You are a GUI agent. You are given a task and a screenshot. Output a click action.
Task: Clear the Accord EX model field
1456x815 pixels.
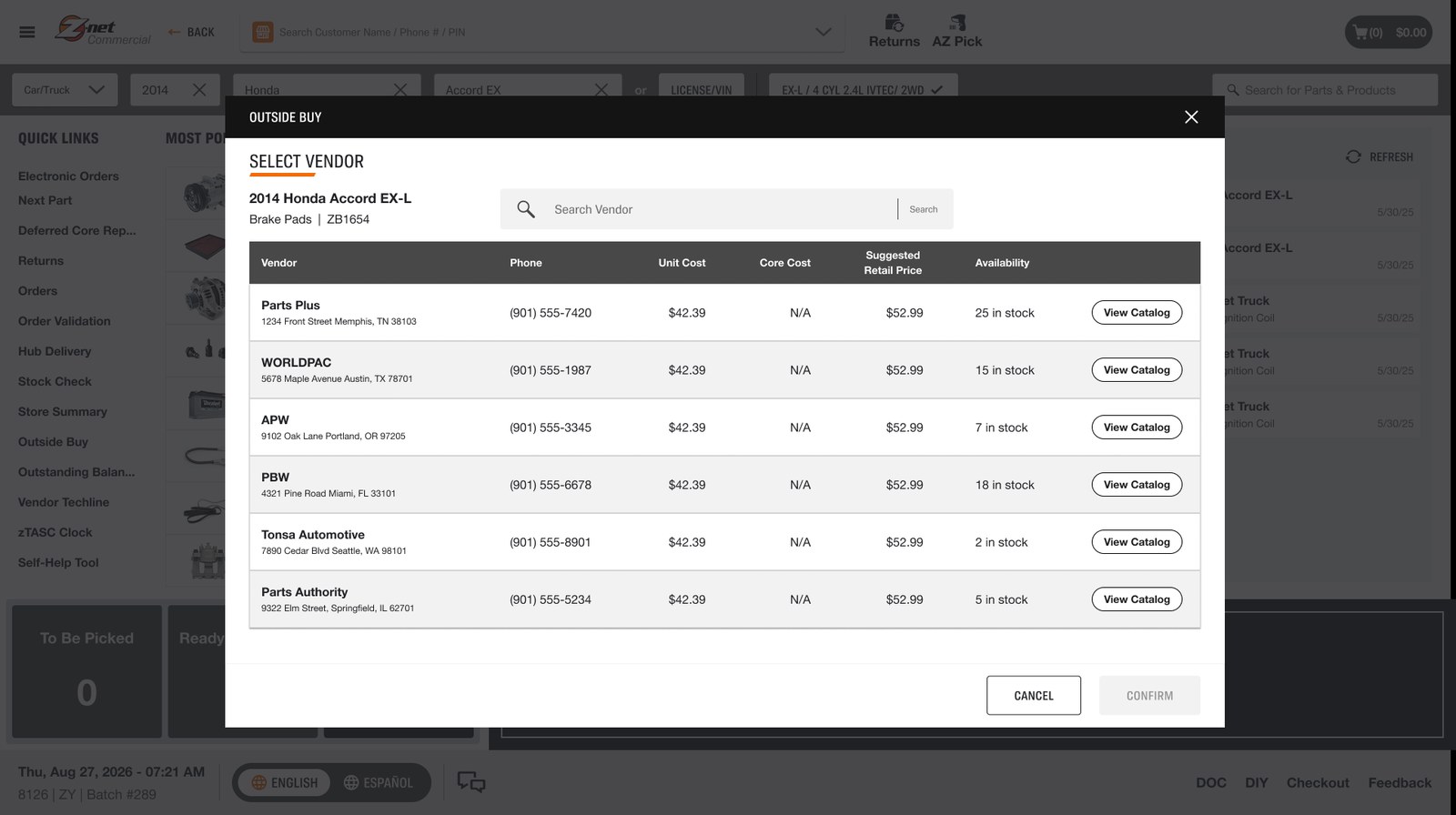tap(602, 90)
